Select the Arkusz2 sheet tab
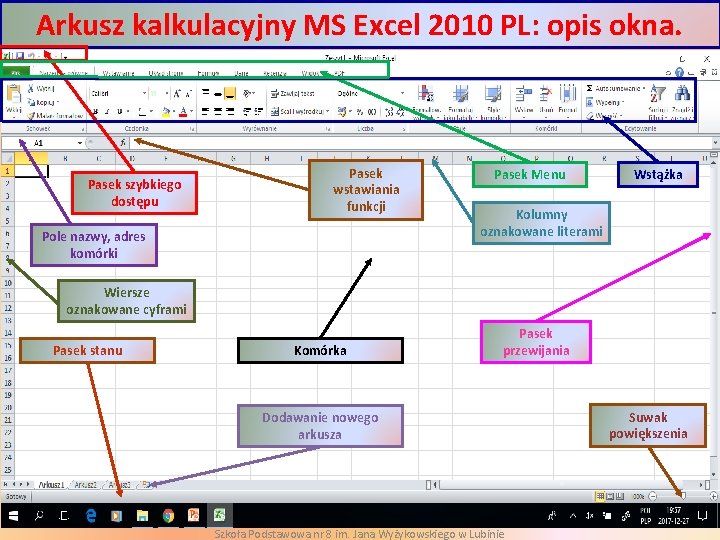 pos(85,484)
